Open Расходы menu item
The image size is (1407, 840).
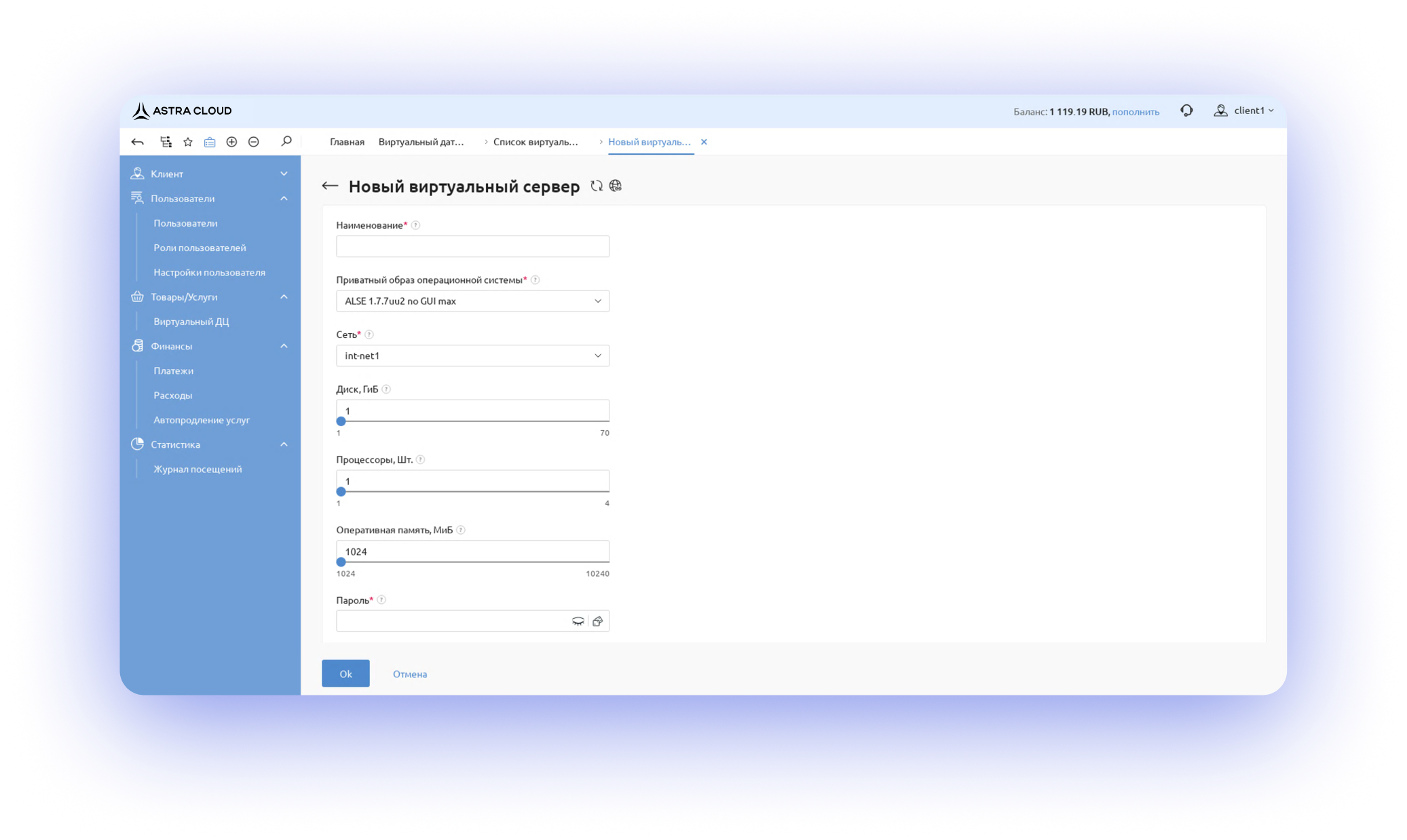[x=172, y=396]
